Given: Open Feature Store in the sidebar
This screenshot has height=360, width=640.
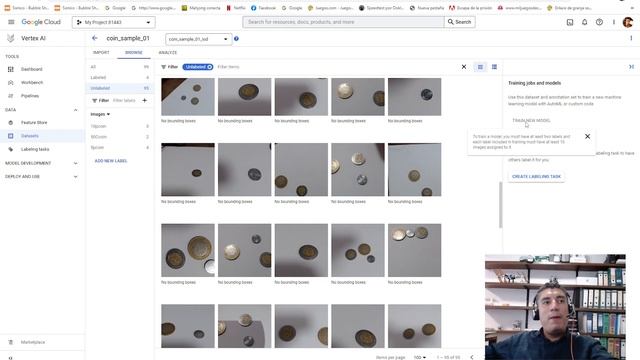Looking at the screenshot, I should (34, 122).
